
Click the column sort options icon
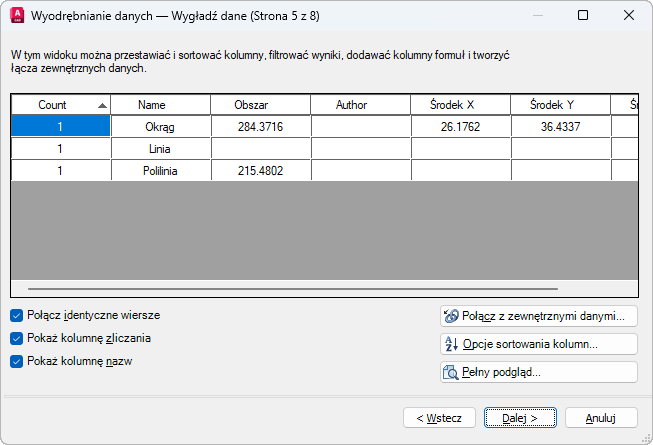pos(451,344)
